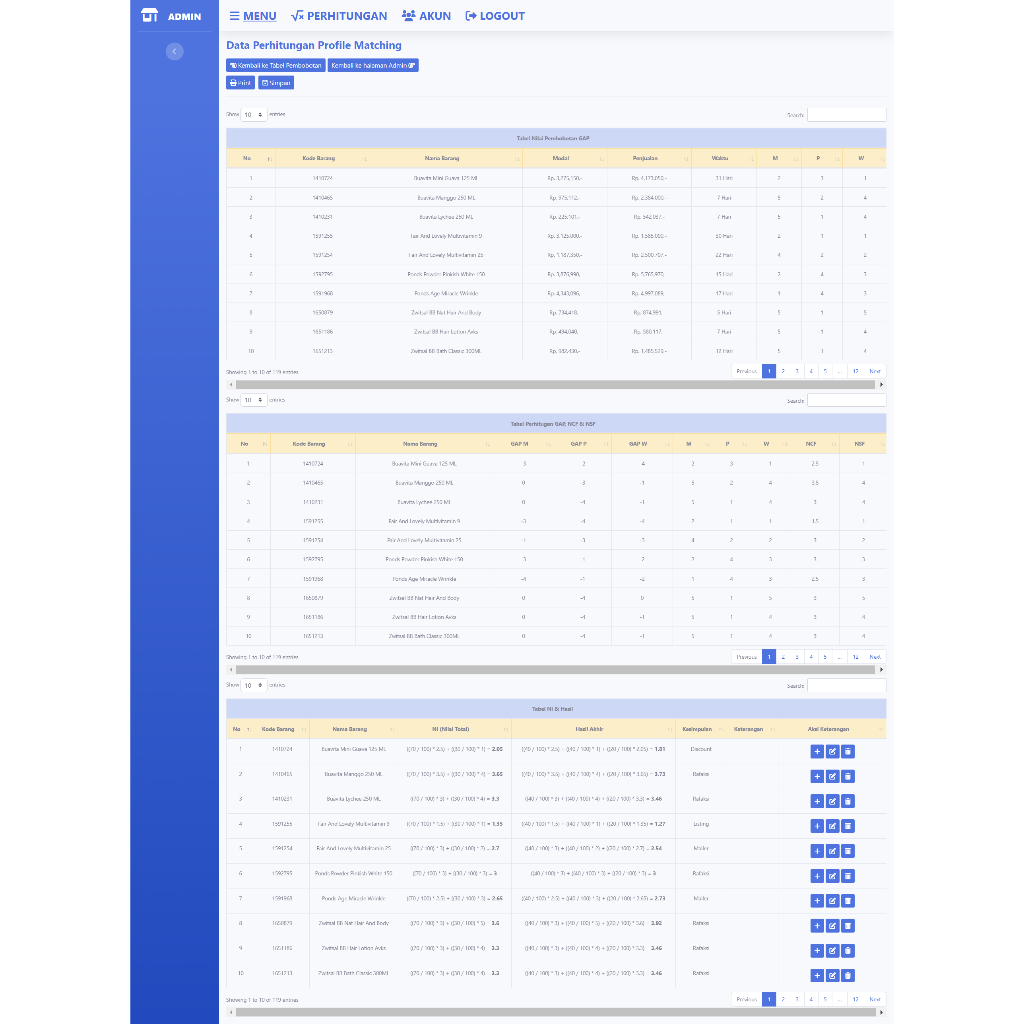Sort third table by Kesimpulan header
Image resolution: width=1024 pixels, height=1024 pixels.
[701, 729]
